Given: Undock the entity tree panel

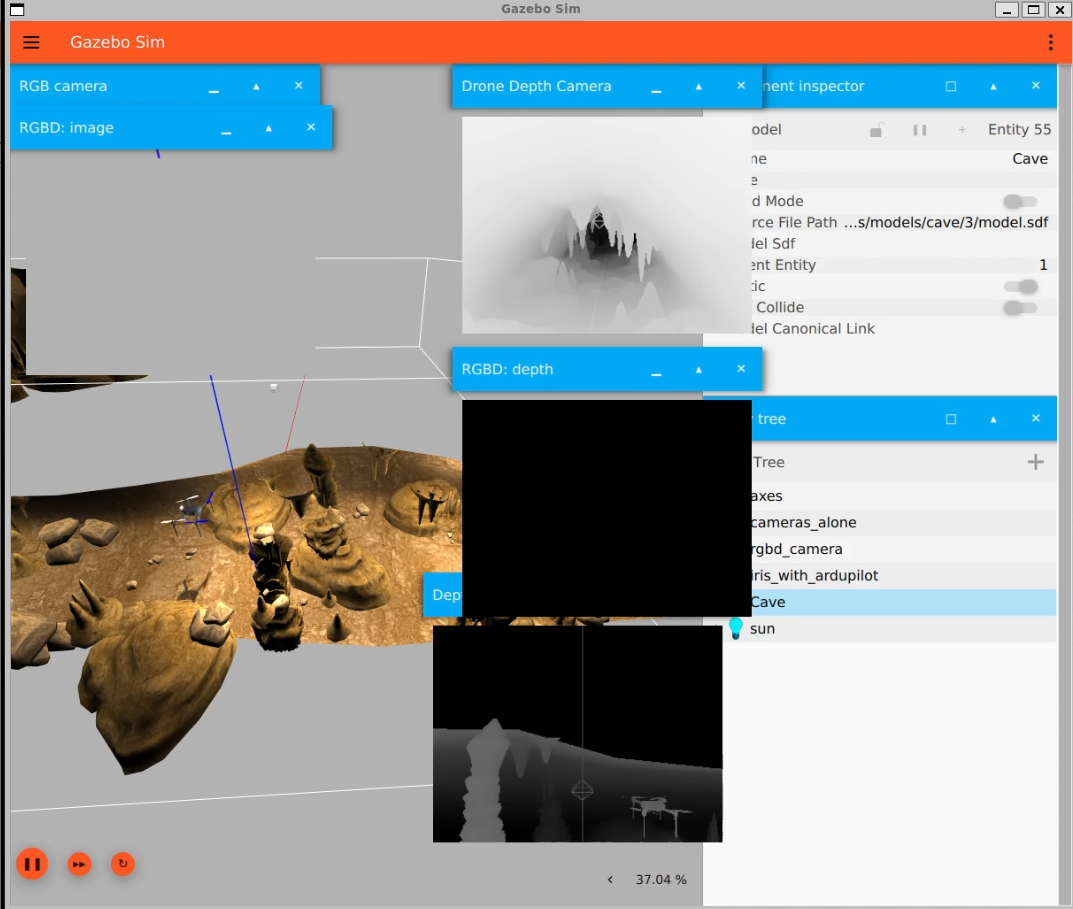Looking at the screenshot, I should pos(951,419).
